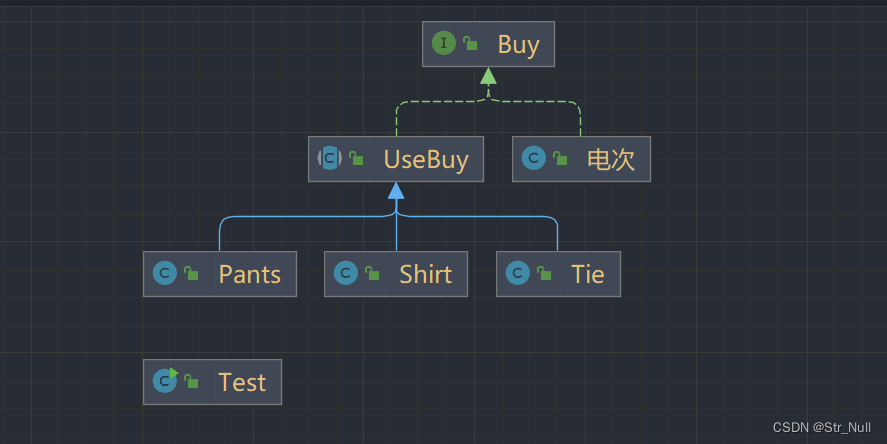
Task: Click the green dashed arrowhead under Buy
Action: (488, 76)
